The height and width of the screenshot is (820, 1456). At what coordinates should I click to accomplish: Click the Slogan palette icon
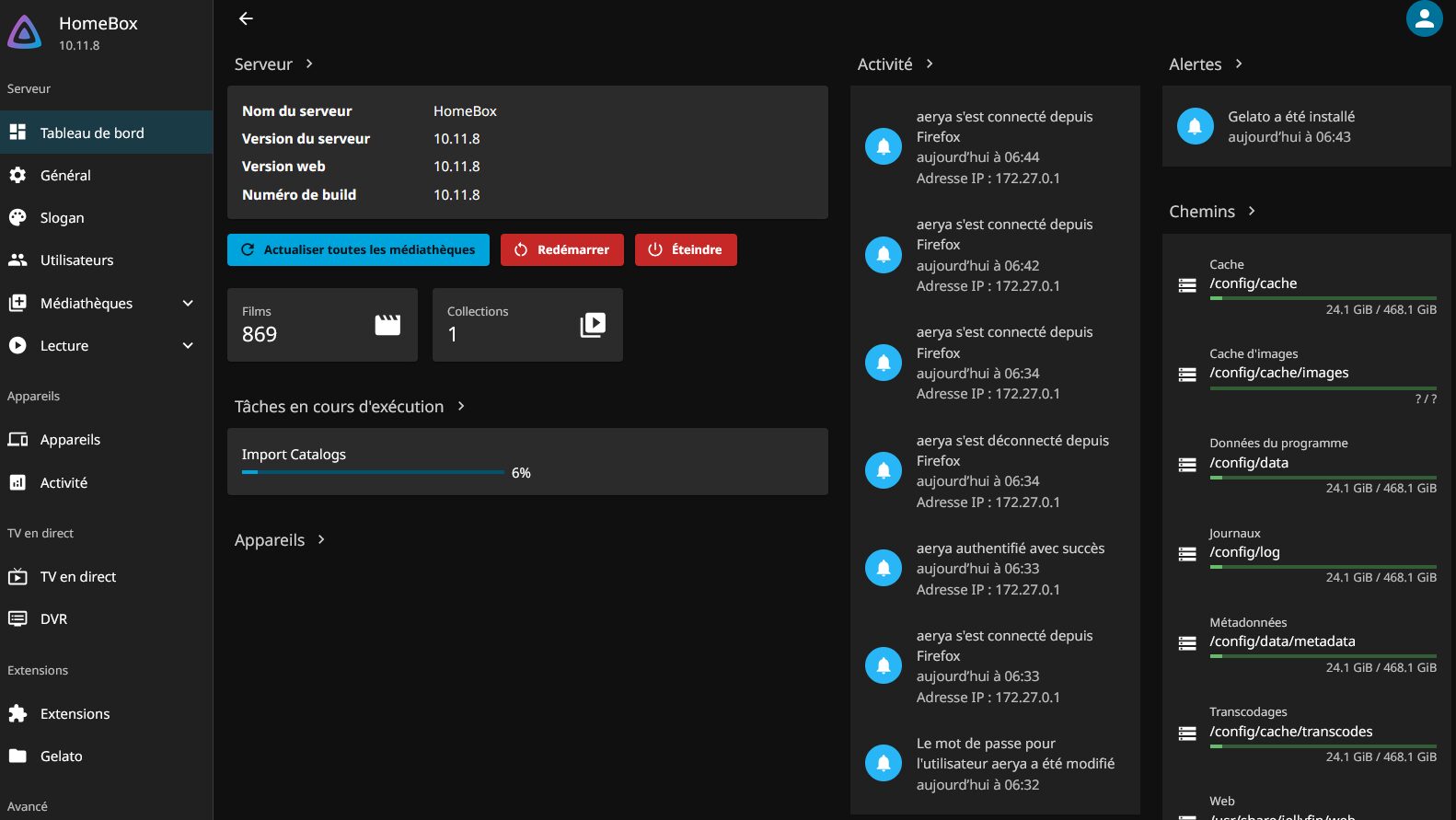point(17,217)
